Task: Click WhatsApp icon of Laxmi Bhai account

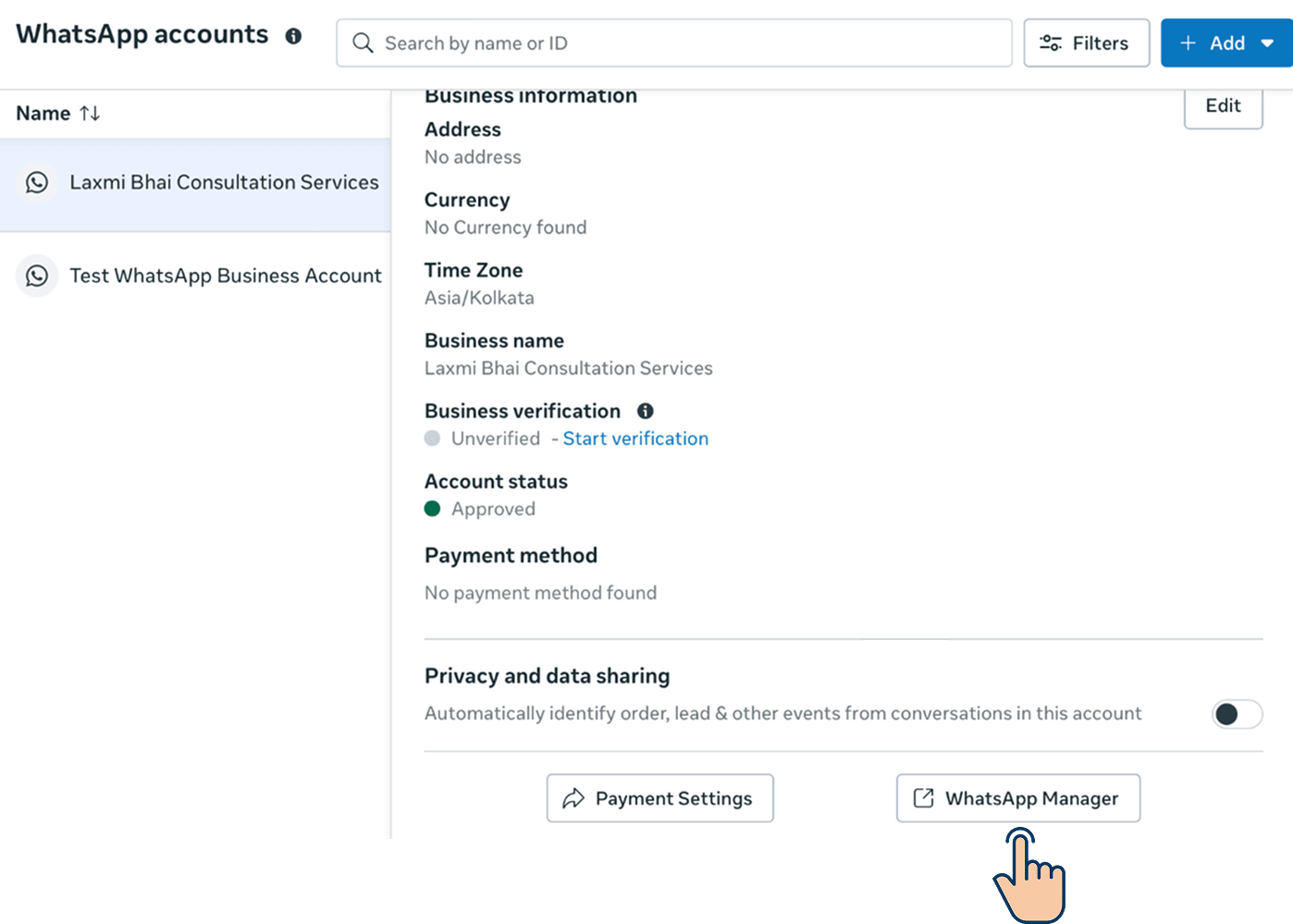Action: (x=37, y=182)
